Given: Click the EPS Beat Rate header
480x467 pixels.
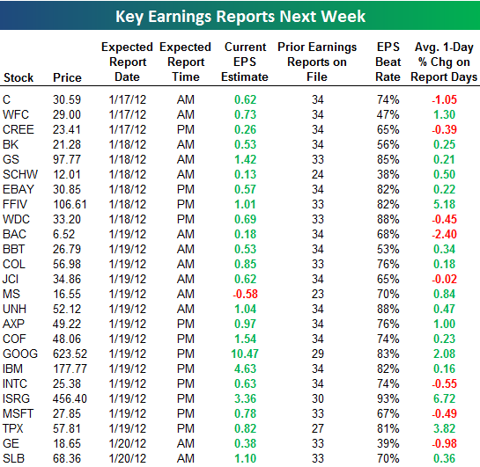Looking at the screenshot, I should point(388,62).
